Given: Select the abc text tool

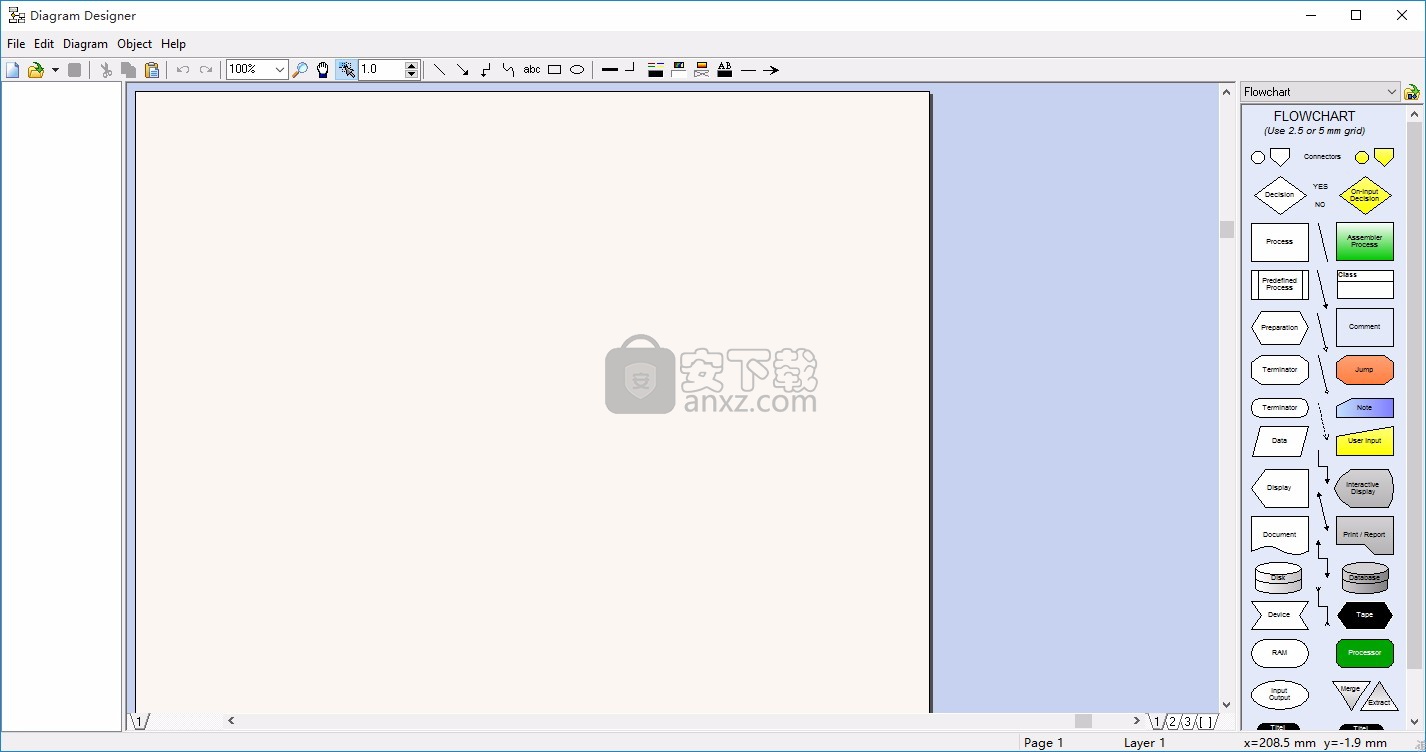Looking at the screenshot, I should tap(532, 70).
